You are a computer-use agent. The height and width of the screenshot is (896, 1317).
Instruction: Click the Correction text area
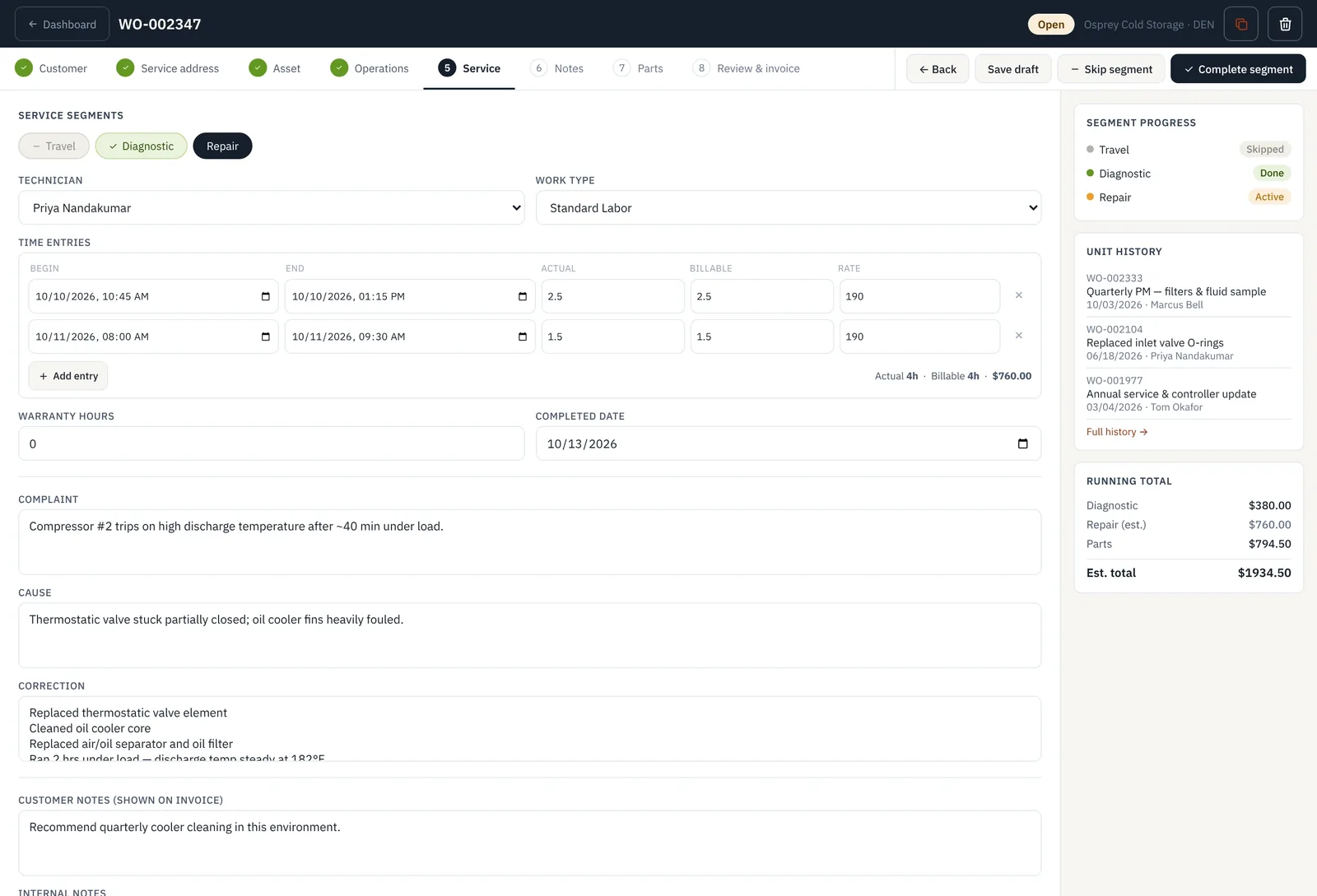(529, 729)
